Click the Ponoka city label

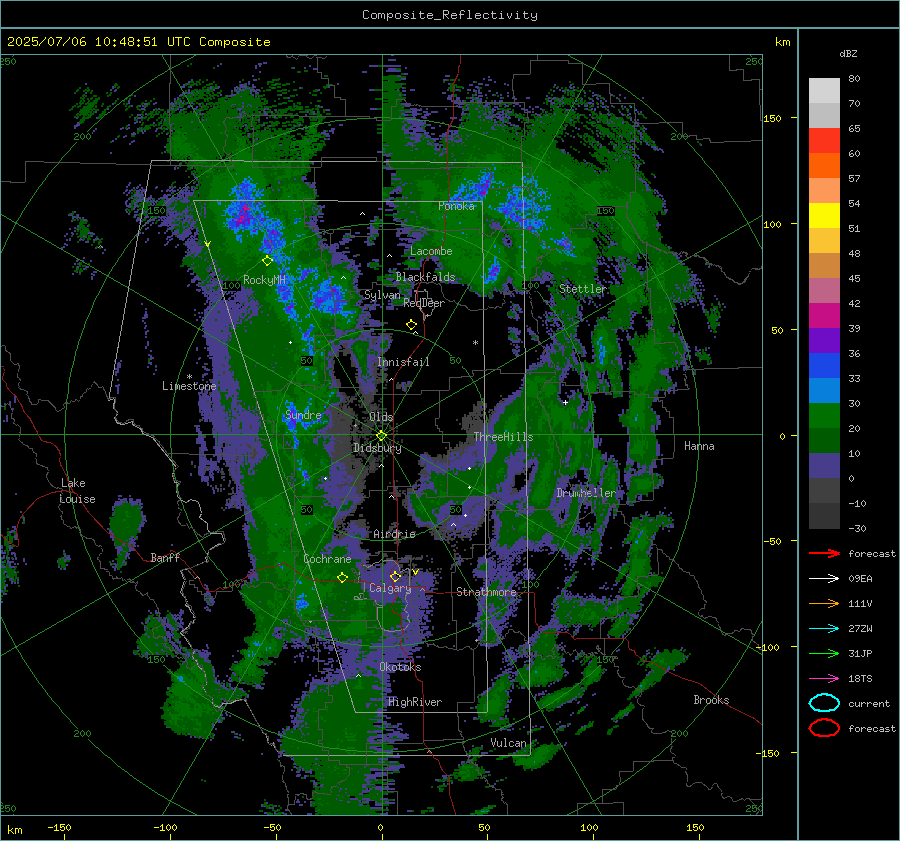(x=456, y=206)
